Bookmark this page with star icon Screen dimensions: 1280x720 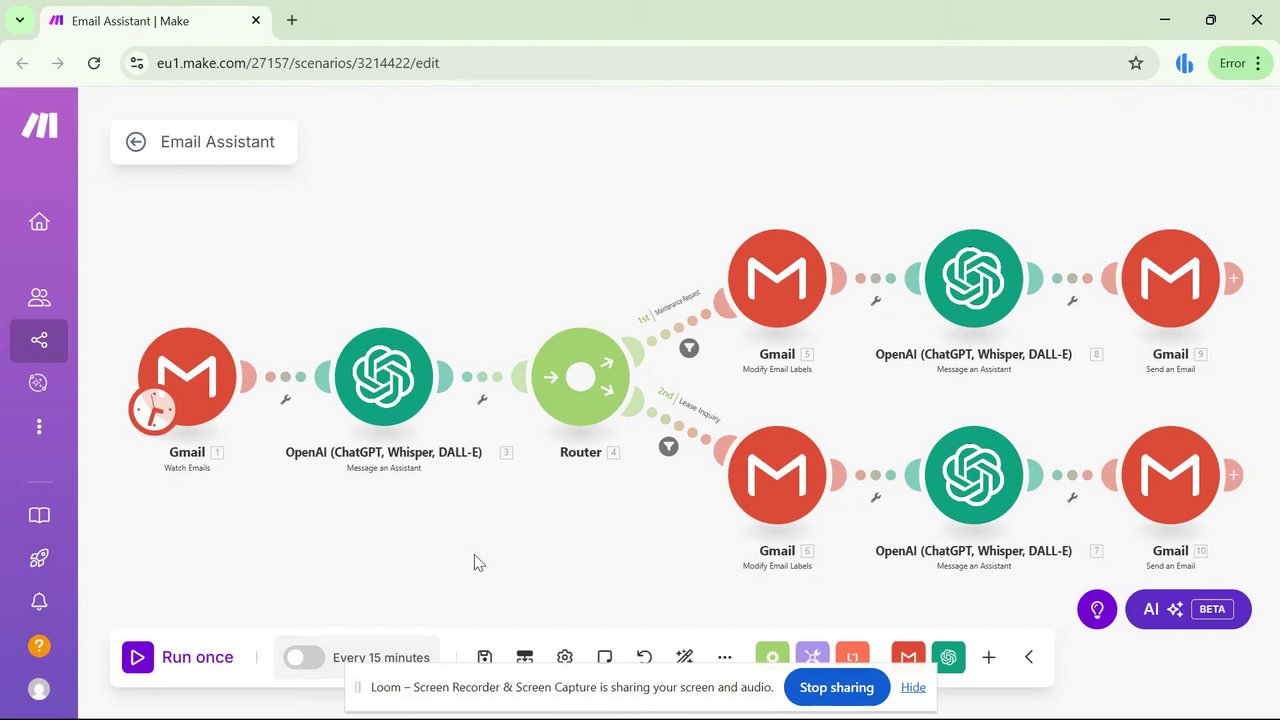1136,63
